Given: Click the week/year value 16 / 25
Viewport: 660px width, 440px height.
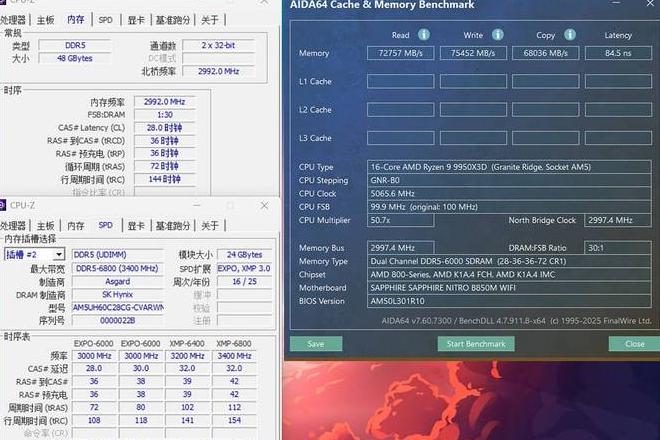Looking at the screenshot, I should point(245,281).
